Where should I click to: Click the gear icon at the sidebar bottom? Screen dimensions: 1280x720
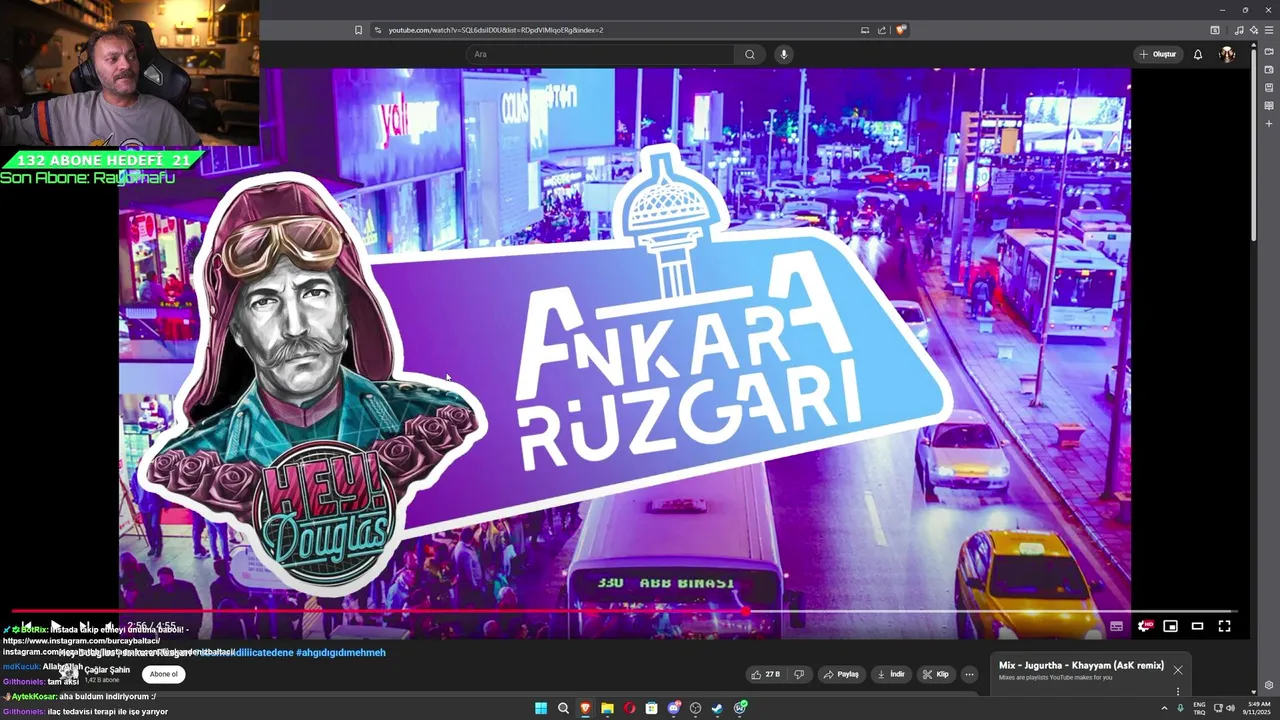point(1269,685)
